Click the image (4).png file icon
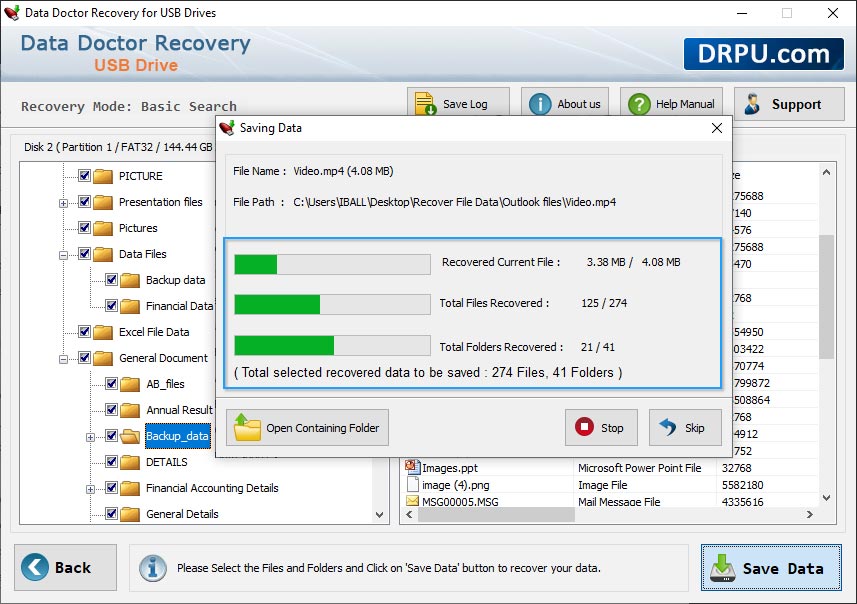Viewport: 857px width, 604px height. coord(412,484)
